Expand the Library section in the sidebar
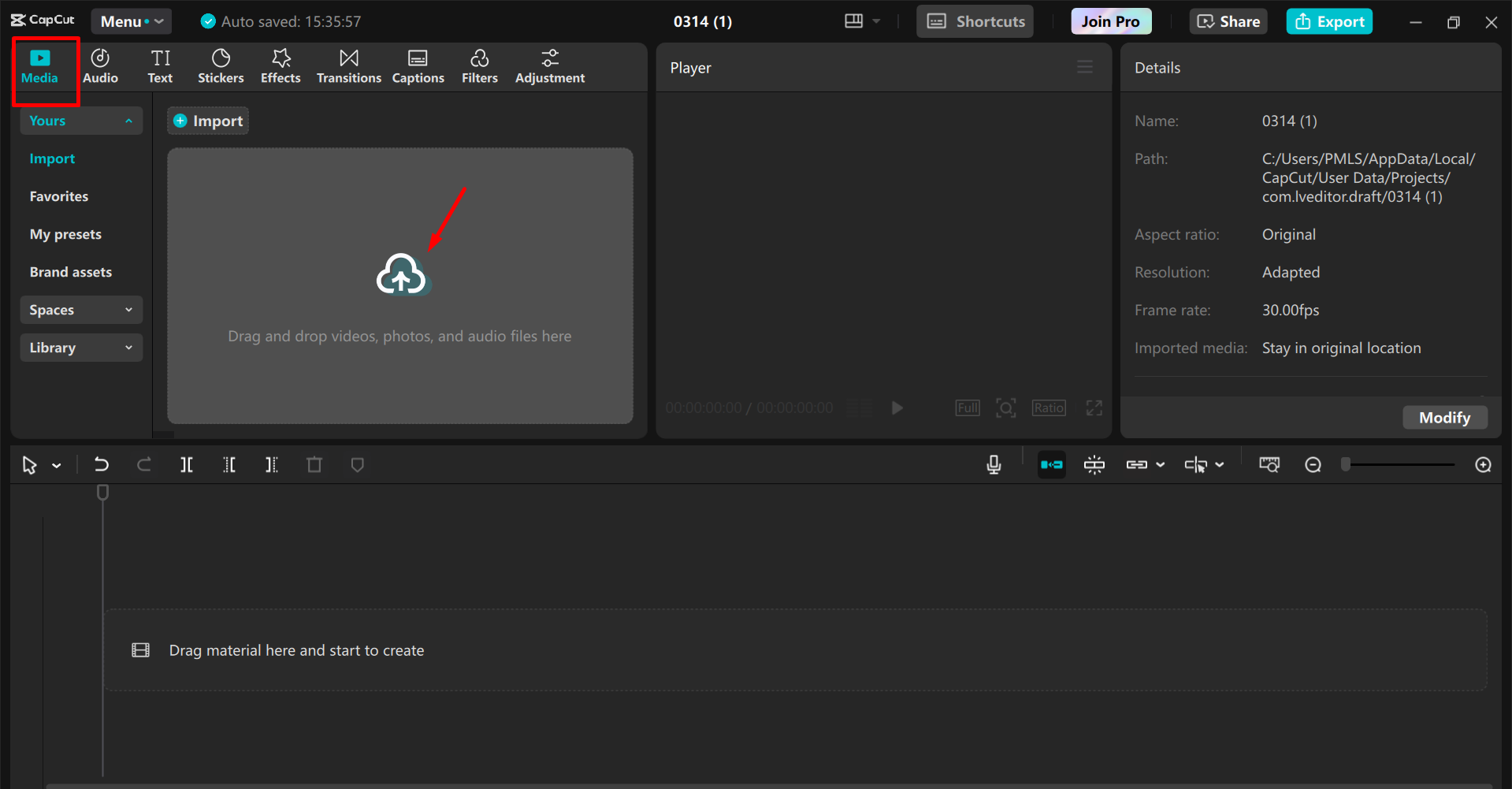 (80, 347)
